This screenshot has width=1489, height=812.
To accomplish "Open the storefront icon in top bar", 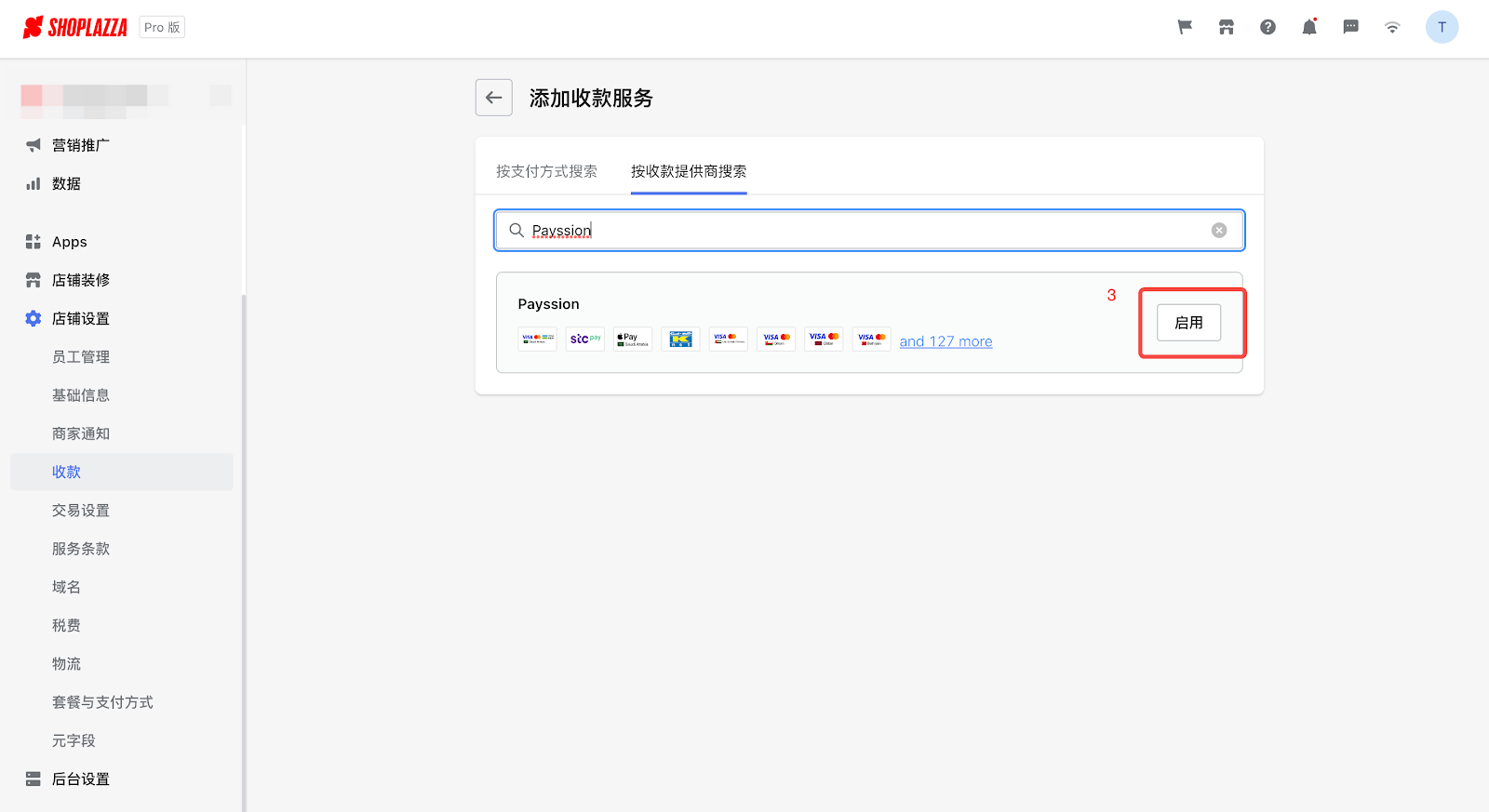I will (1227, 27).
